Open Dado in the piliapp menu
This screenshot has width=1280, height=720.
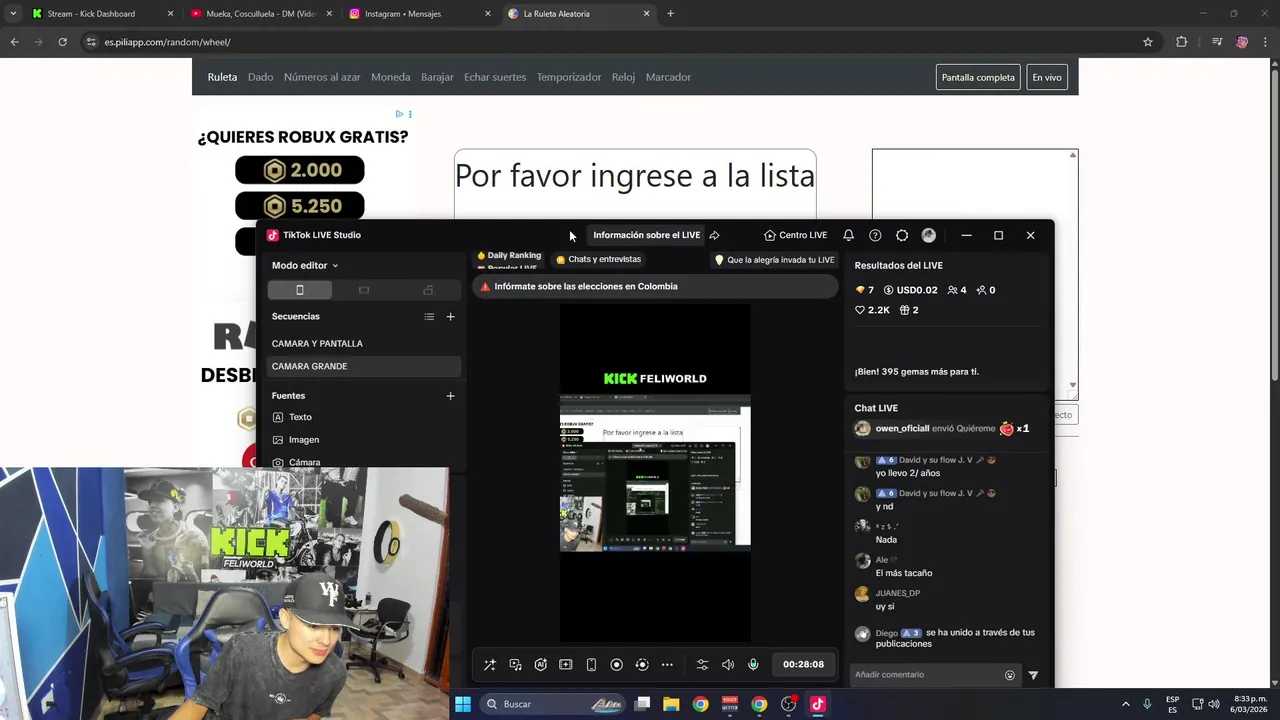pyautogui.click(x=260, y=77)
